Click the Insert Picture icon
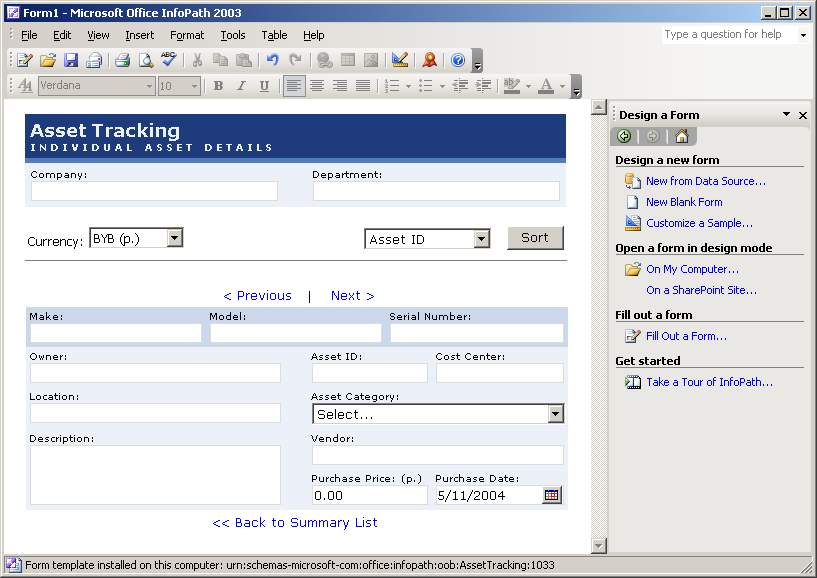The width and height of the screenshot is (817, 578). coord(370,60)
